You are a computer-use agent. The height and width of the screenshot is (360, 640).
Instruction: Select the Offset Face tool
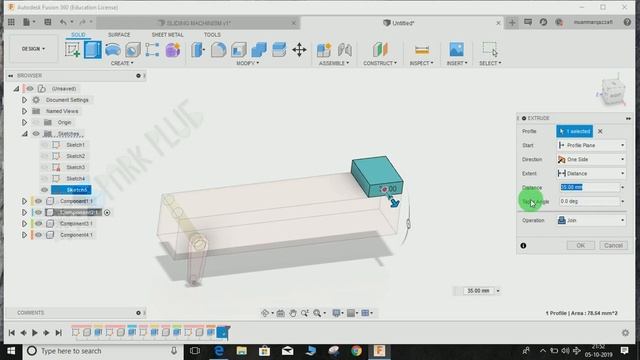tap(279, 50)
